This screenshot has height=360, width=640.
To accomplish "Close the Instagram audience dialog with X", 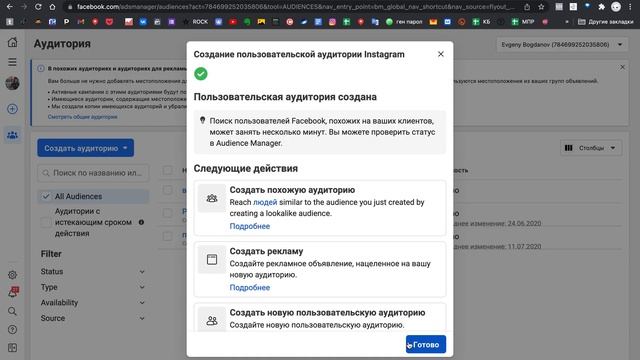I will [440, 54].
